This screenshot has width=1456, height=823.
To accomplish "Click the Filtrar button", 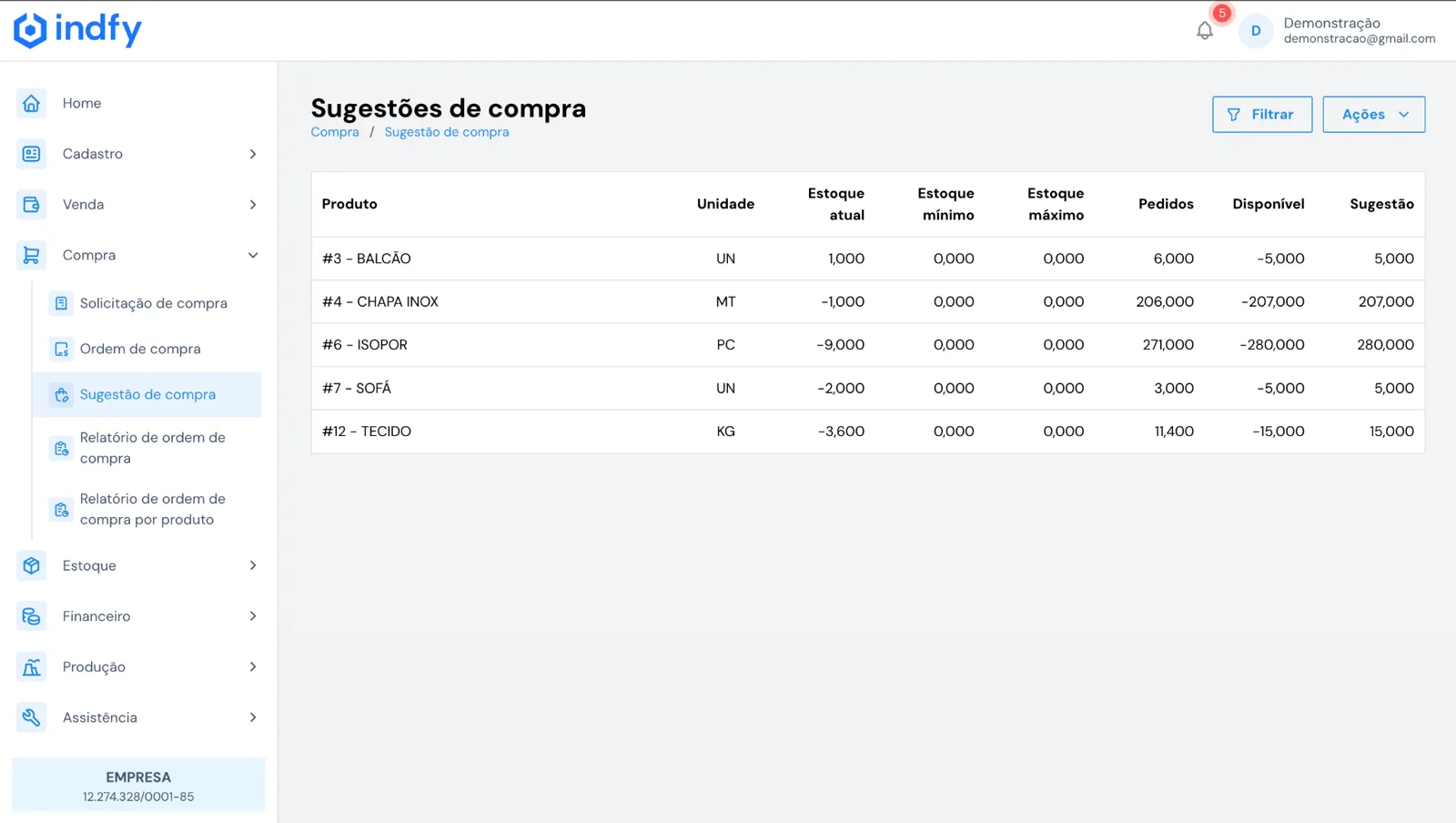I will 1262,115.
